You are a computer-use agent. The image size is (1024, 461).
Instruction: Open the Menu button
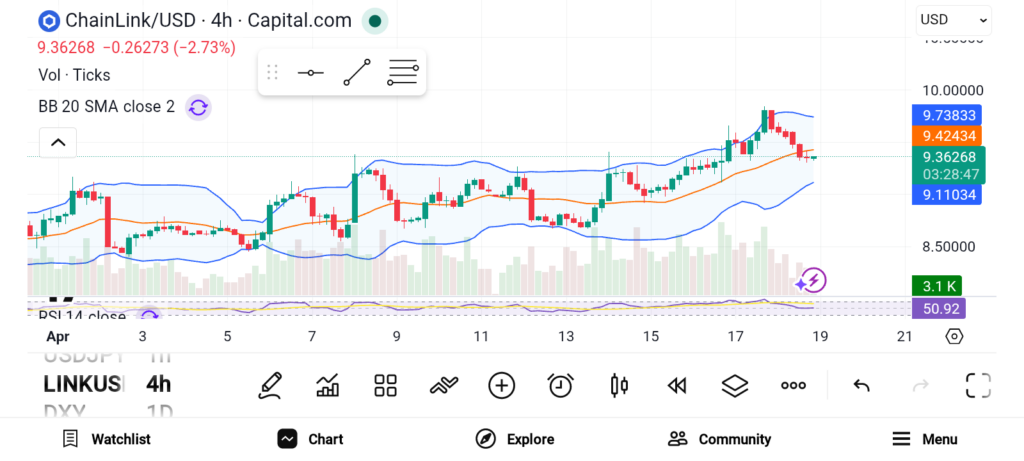pos(925,439)
